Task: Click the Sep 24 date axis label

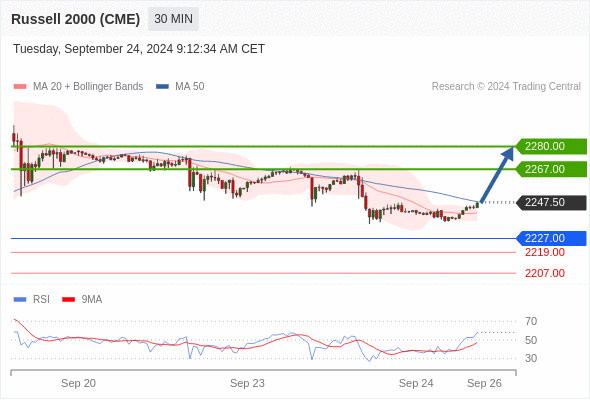Action: pos(416,383)
